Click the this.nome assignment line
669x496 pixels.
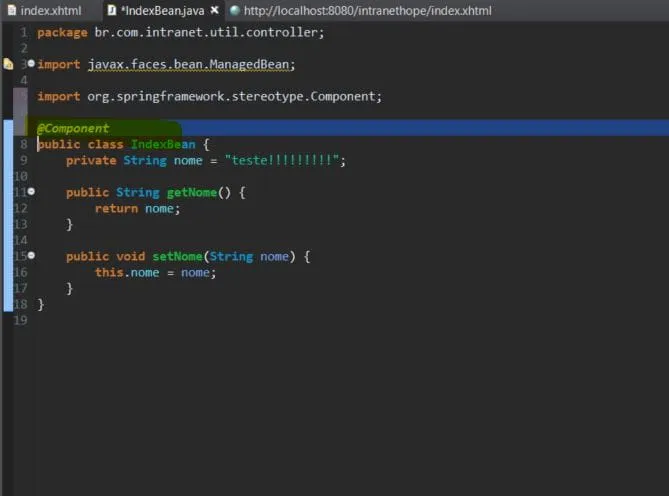click(155, 273)
